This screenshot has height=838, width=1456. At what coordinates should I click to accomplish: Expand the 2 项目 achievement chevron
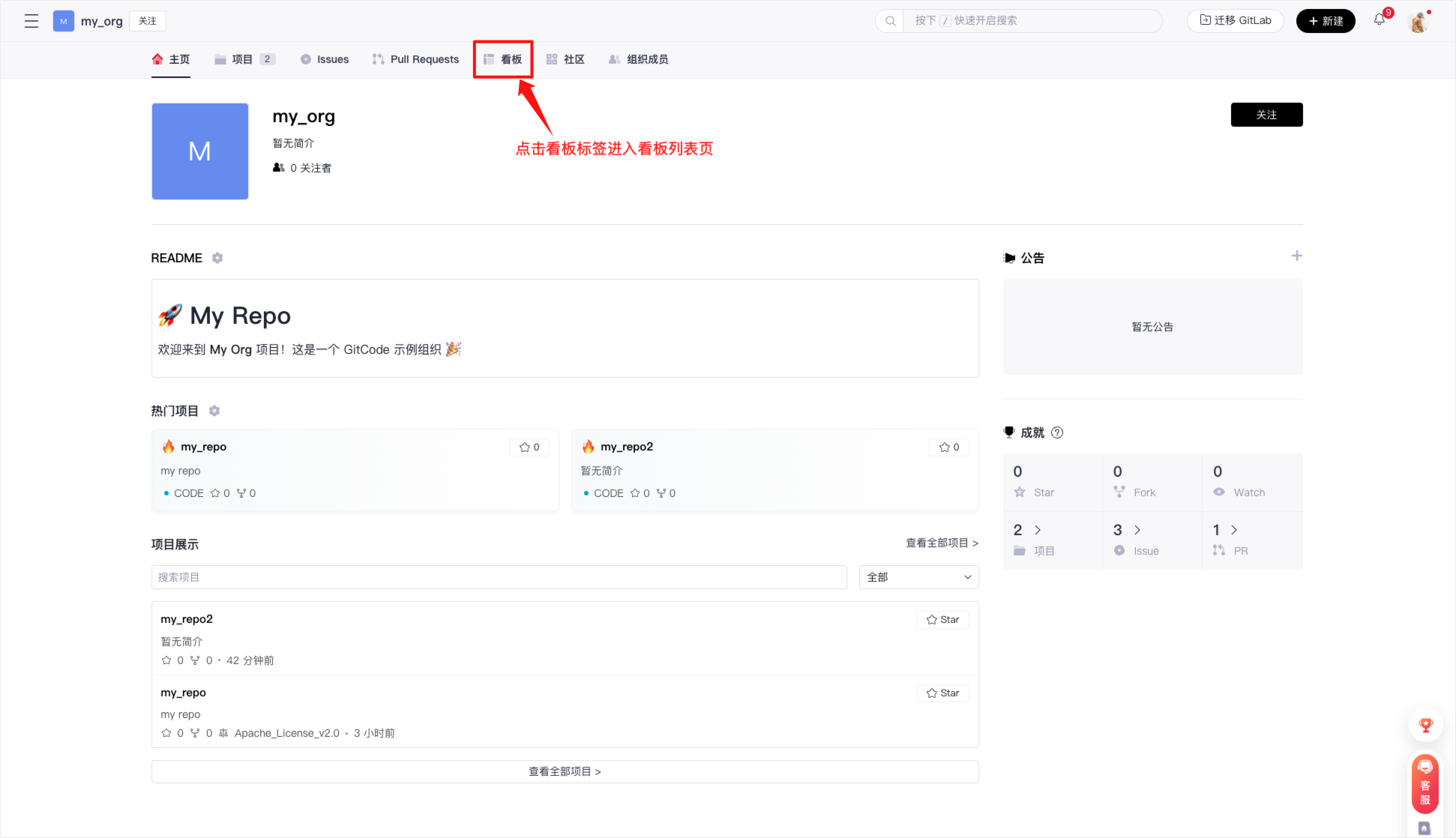(1038, 530)
